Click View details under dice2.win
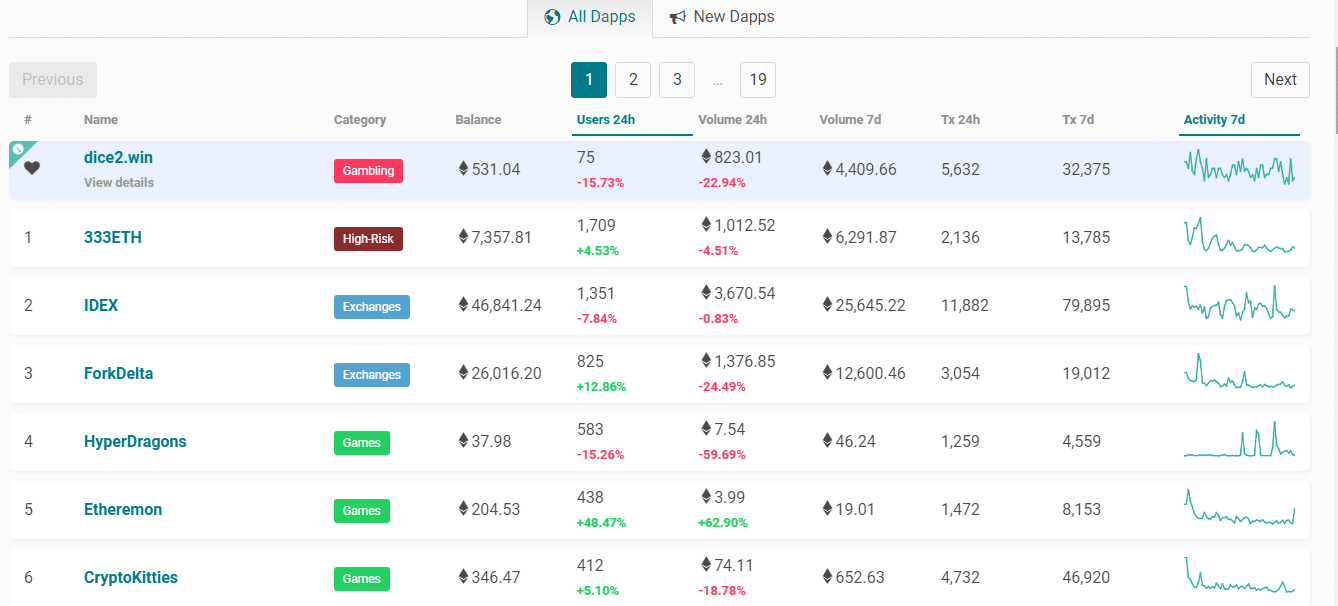 [119, 183]
